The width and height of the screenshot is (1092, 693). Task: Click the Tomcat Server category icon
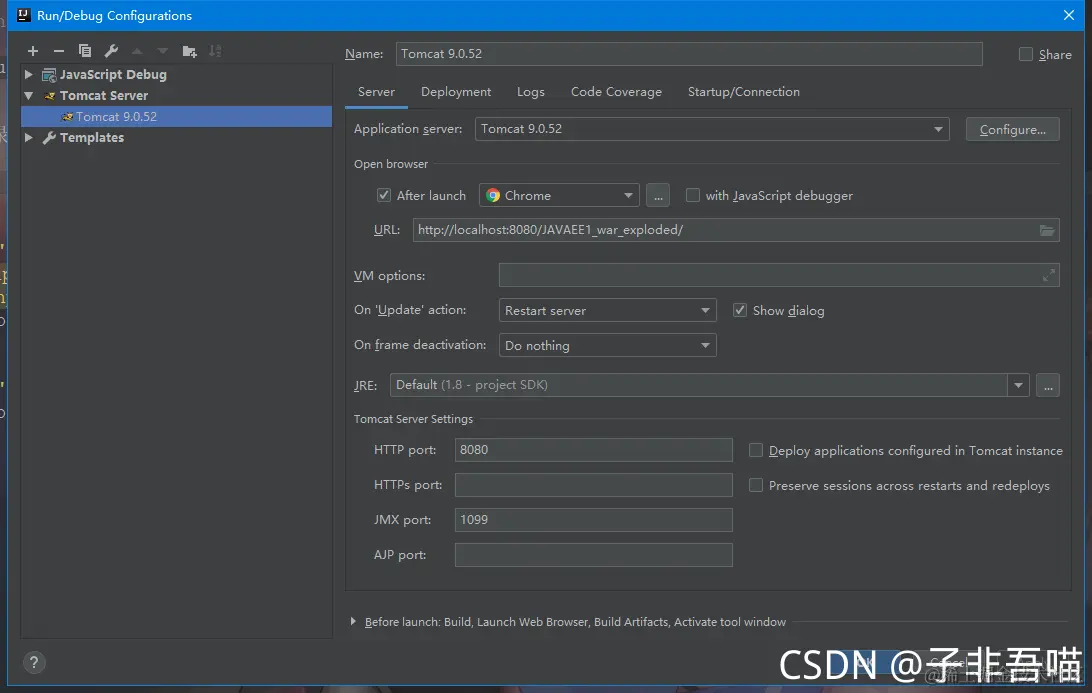[49, 95]
